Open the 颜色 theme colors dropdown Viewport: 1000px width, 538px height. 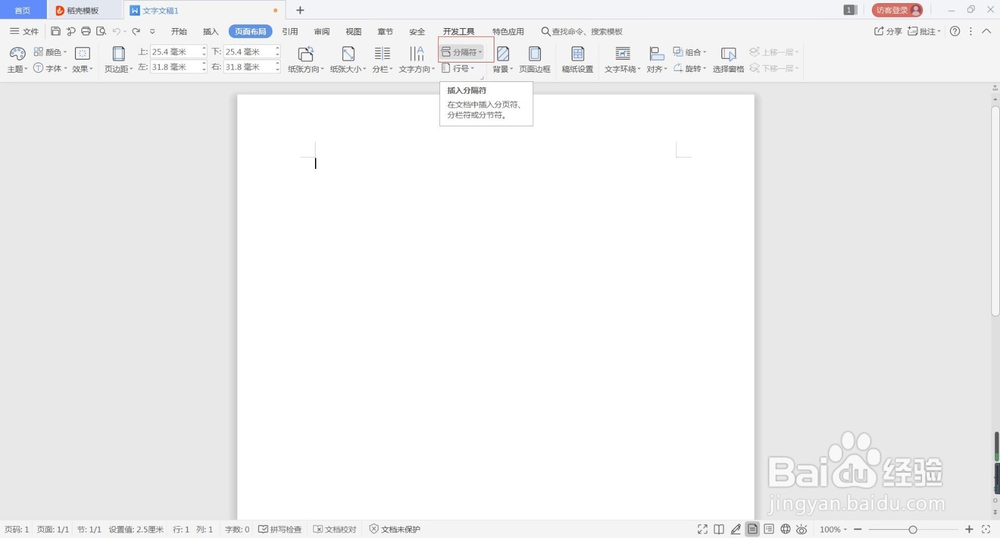tap(50, 52)
